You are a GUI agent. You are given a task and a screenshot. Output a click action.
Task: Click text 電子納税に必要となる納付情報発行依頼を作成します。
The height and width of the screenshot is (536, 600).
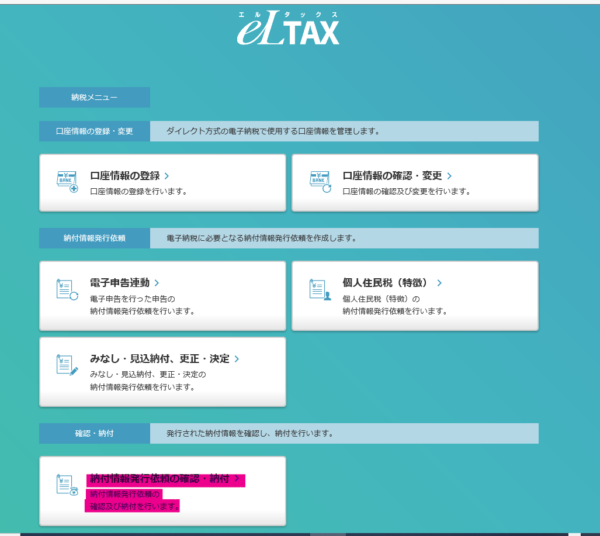(x=261, y=238)
